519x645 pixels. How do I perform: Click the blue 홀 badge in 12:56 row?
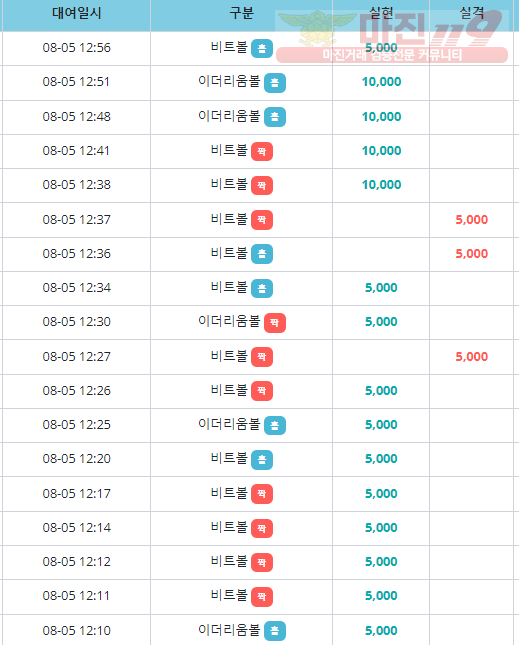[x=262, y=49]
